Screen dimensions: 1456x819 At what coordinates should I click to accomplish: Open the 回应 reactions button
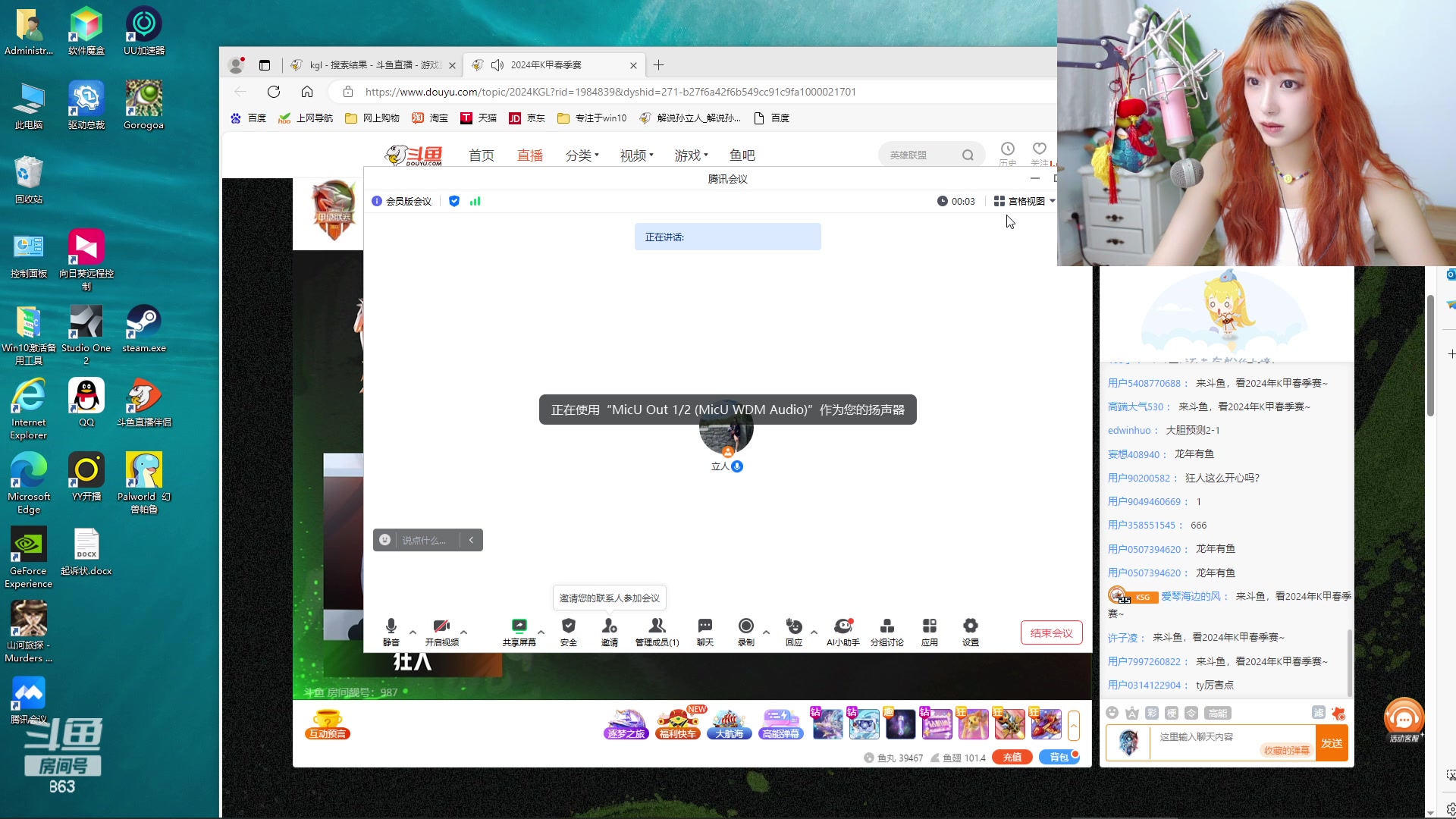[x=794, y=632]
